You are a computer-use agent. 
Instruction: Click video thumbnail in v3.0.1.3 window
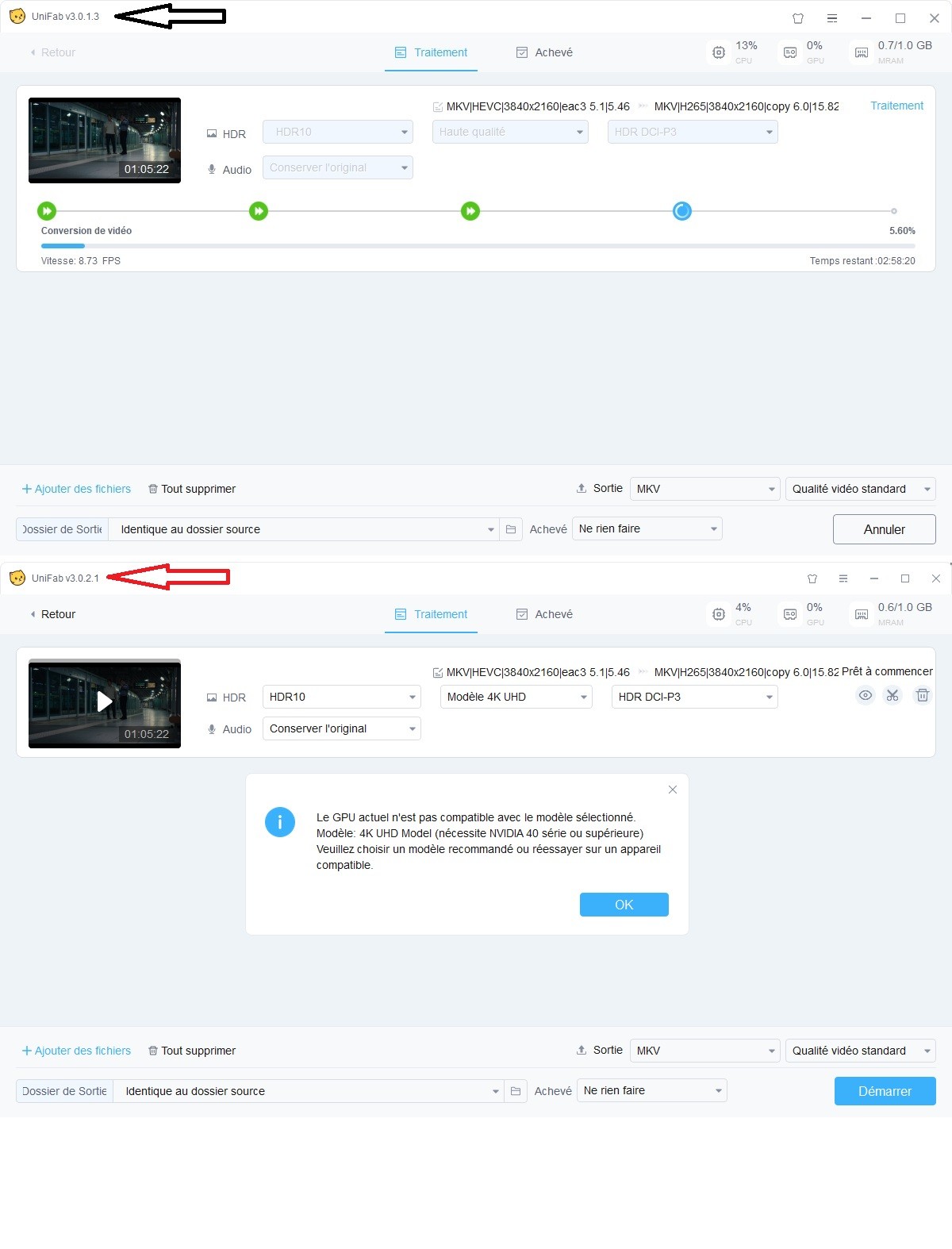click(105, 140)
